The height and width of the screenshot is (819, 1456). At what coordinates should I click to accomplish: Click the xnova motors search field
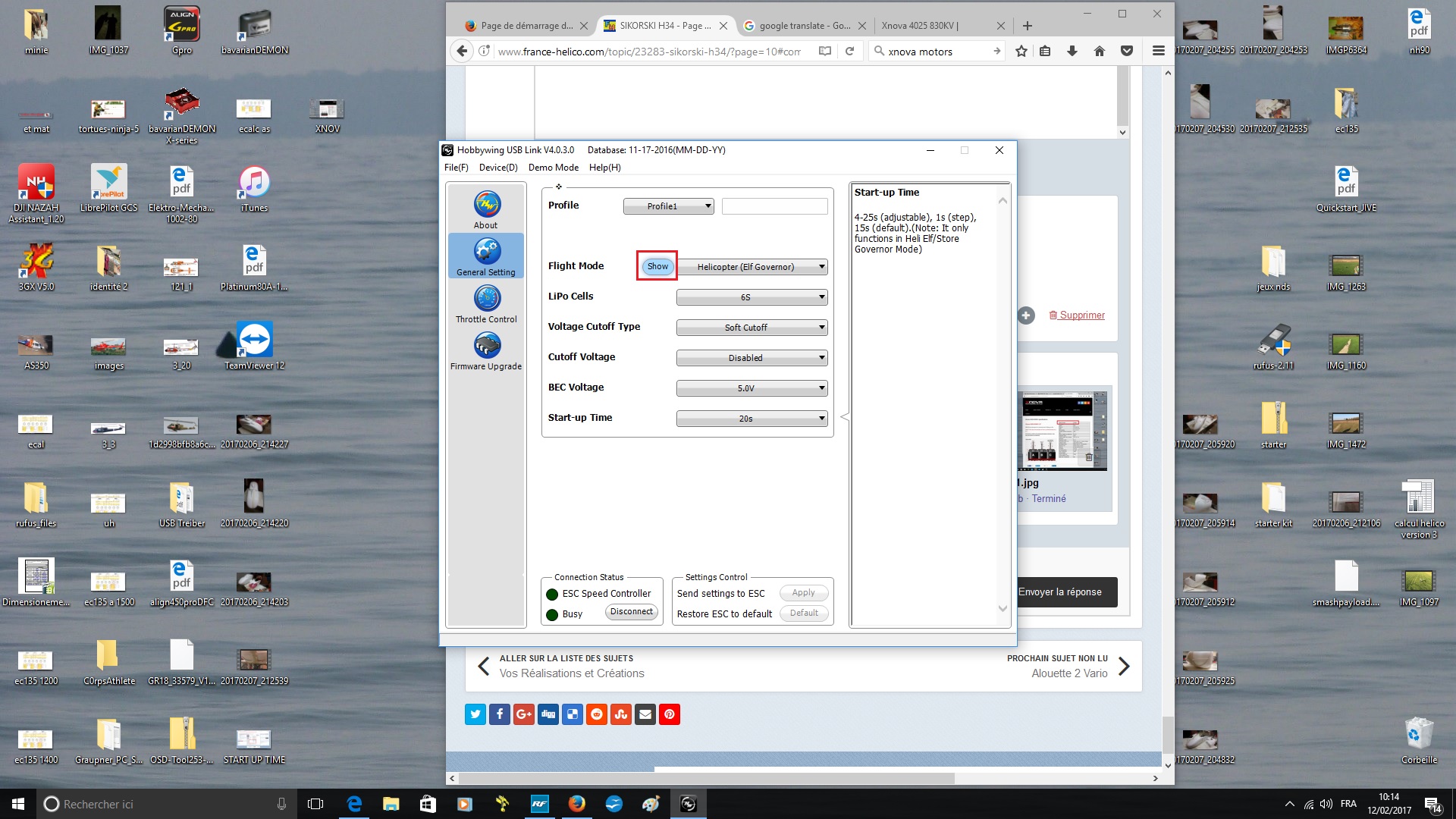(x=936, y=52)
